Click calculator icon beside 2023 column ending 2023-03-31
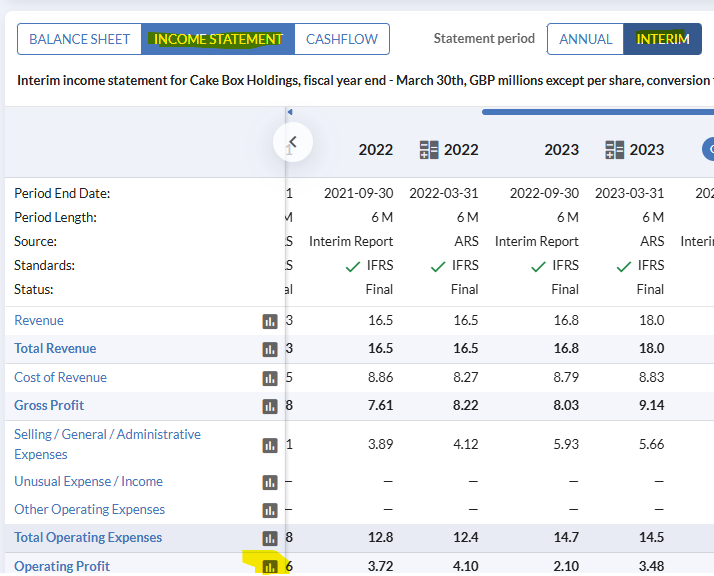Image resolution: width=714 pixels, height=576 pixels. (614, 150)
